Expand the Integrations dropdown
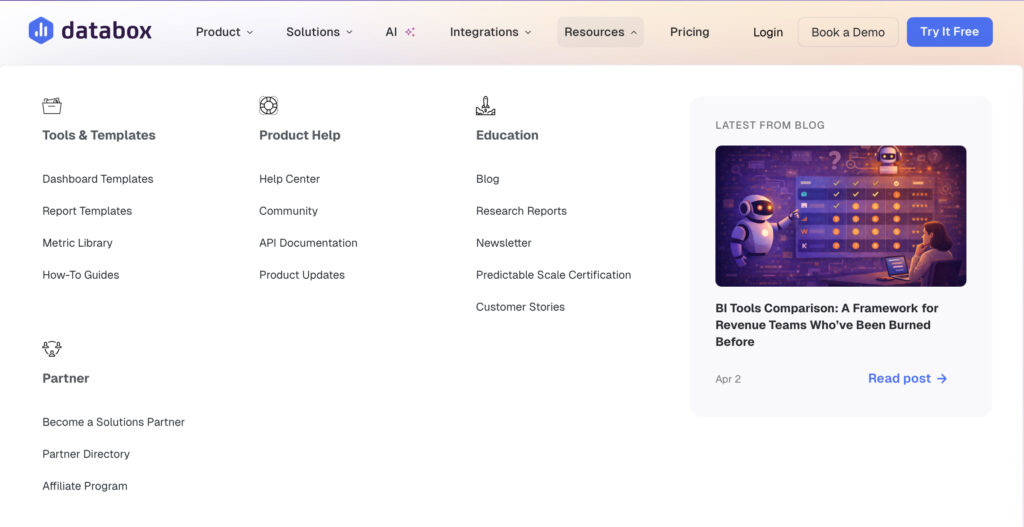This screenshot has width=1024, height=527. (x=490, y=32)
